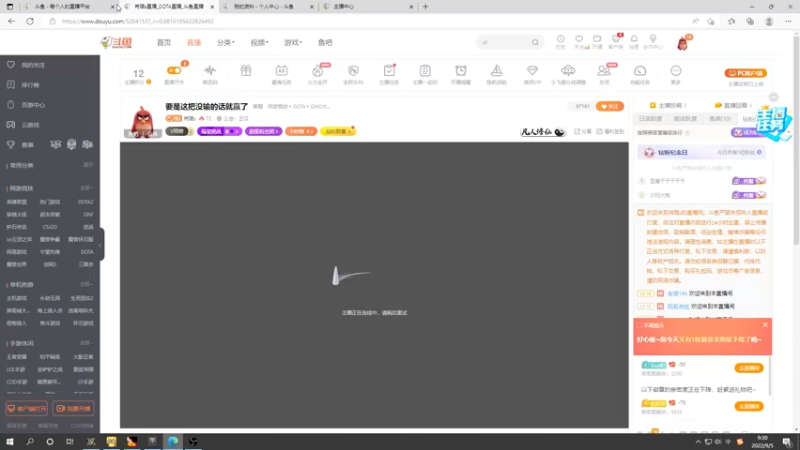The height and width of the screenshot is (450, 800).
Task: Click the browser refresh button
Action: click(30, 21)
